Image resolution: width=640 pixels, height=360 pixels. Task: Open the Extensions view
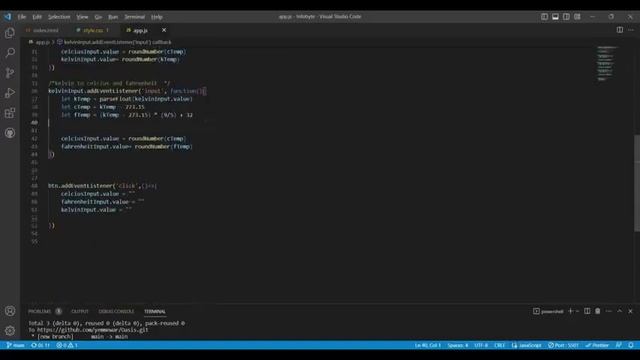click(10, 113)
